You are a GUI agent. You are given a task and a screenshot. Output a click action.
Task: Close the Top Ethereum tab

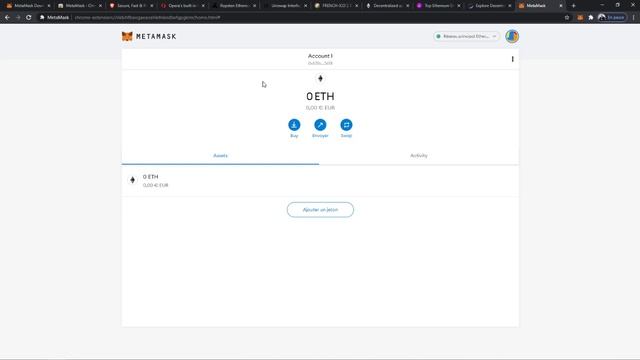pyautogui.click(x=458, y=6)
